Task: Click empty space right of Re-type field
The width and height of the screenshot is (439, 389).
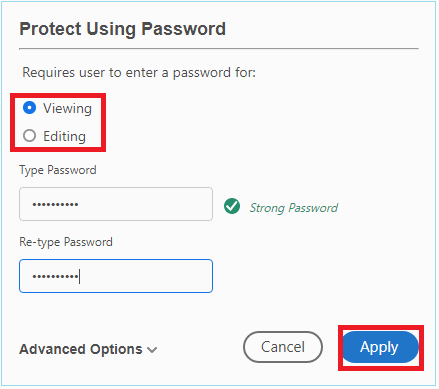Action: click(317, 276)
